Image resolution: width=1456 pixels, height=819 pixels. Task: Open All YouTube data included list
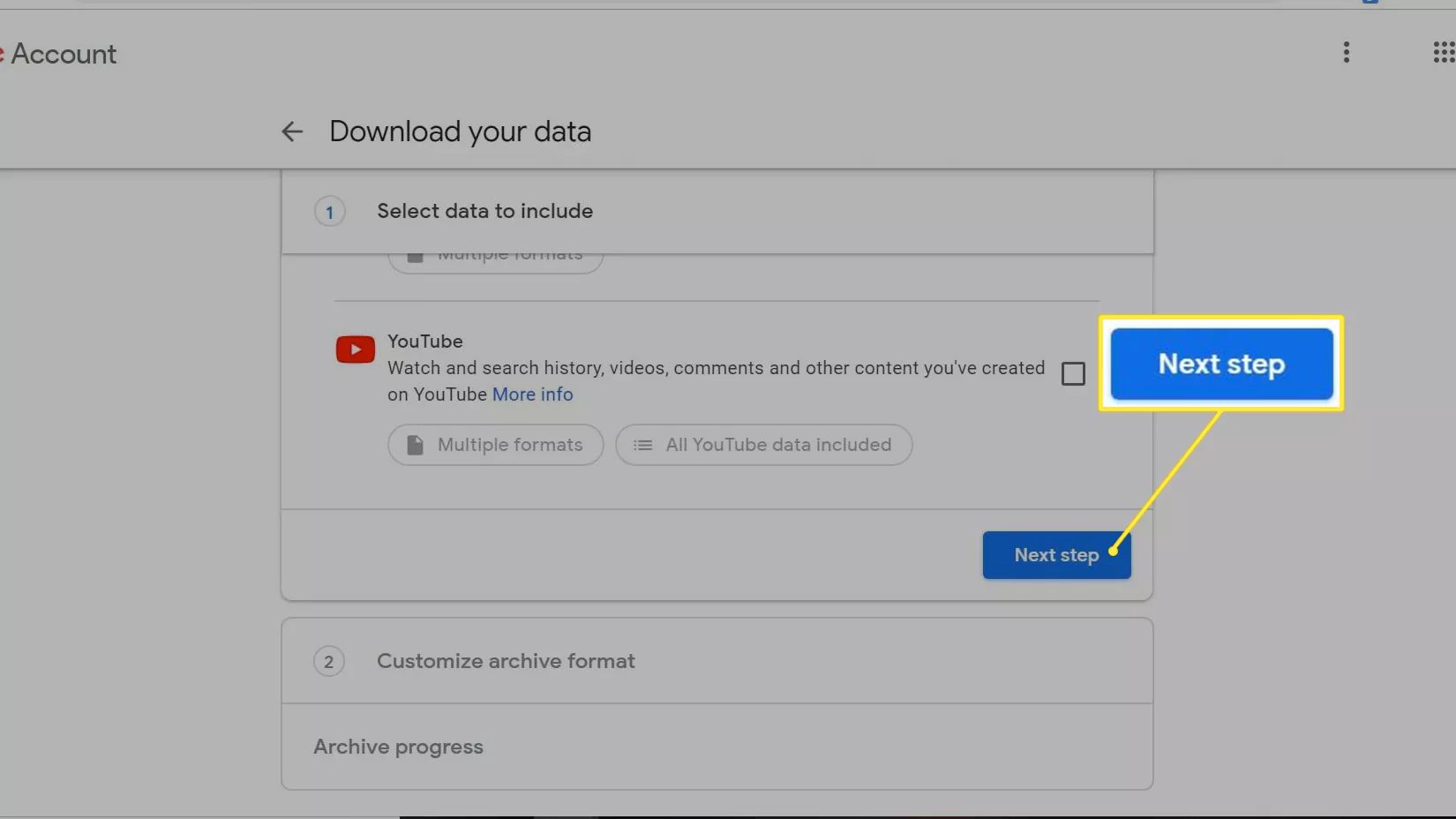(x=763, y=445)
